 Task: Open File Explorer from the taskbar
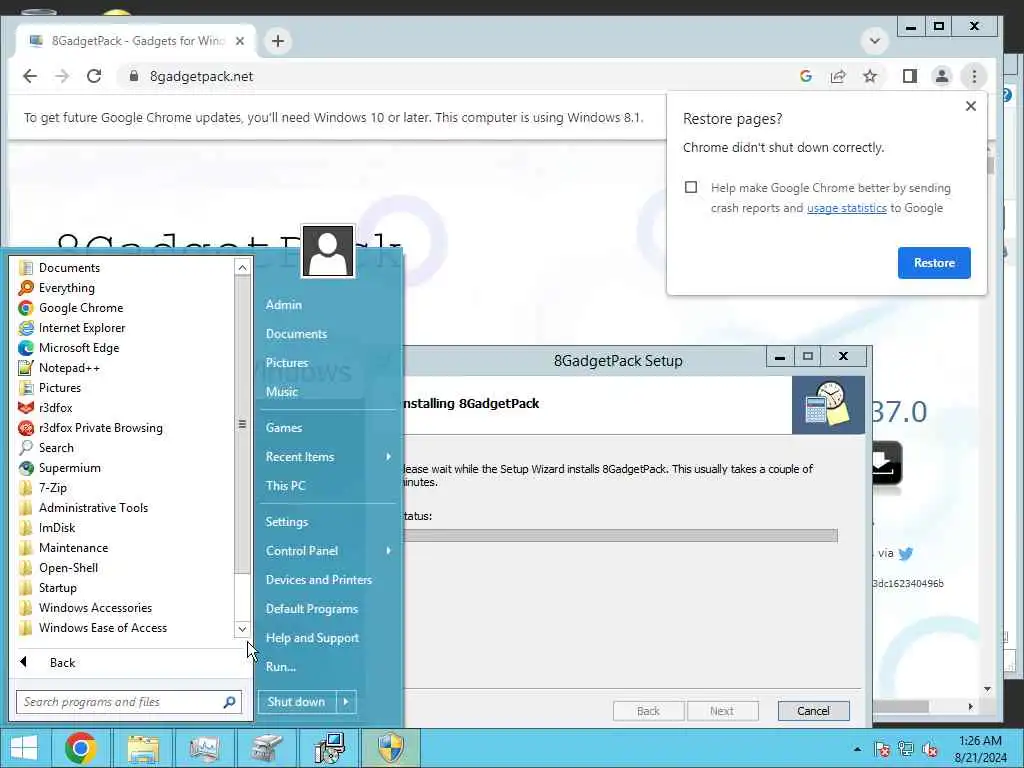pyautogui.click(x=142, y=748)
